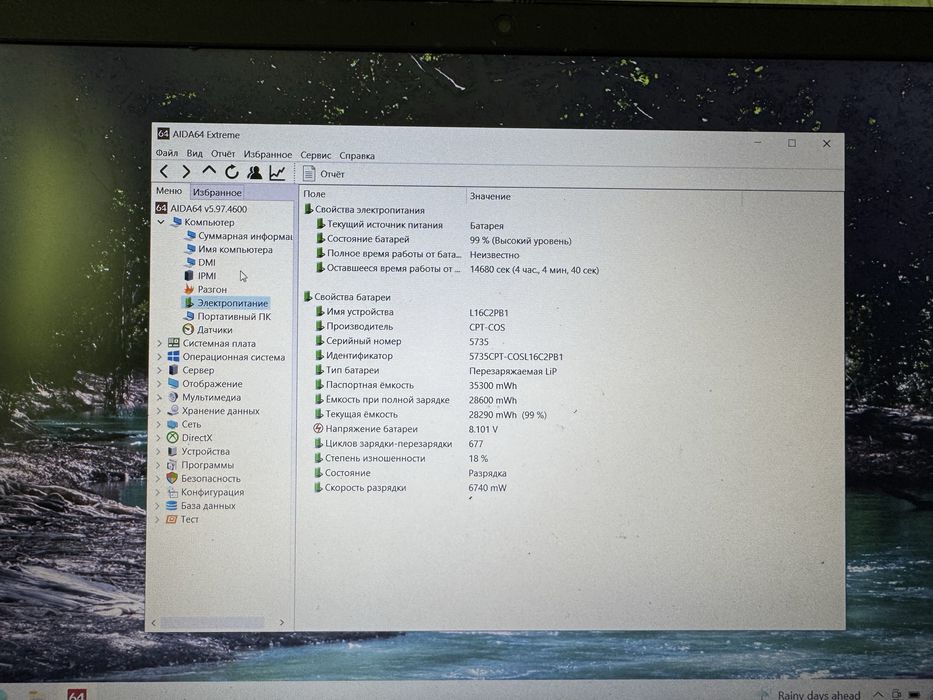
Task: Select the Степень изношенности row
Action: pyautogui.click(x=401, y=458)
